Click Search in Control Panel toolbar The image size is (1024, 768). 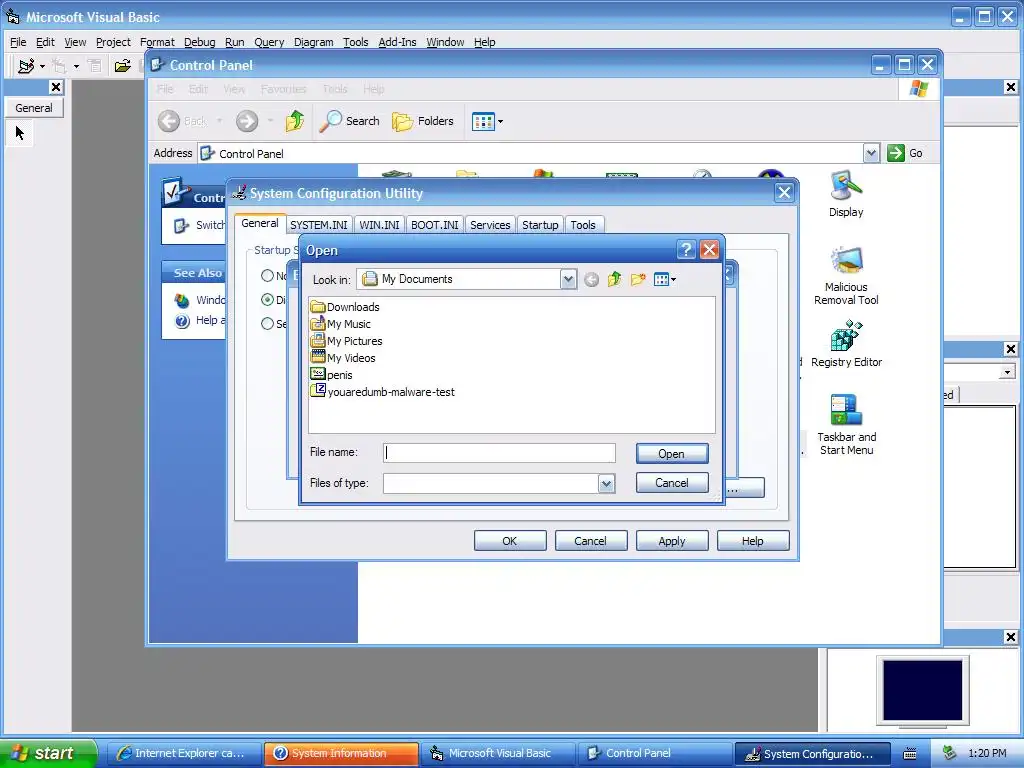[349, 121]
